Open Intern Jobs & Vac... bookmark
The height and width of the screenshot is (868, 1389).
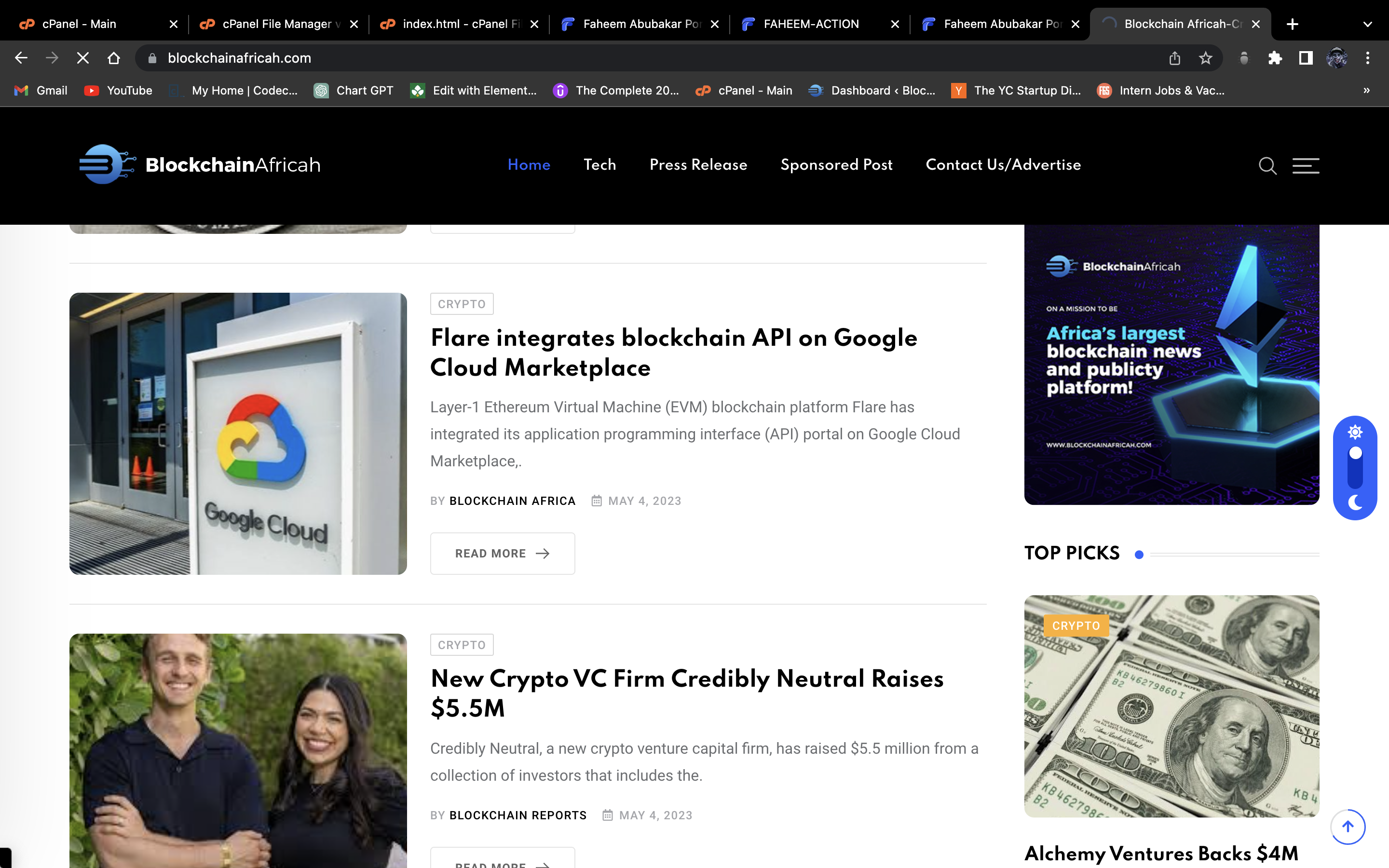[1160, 91]
